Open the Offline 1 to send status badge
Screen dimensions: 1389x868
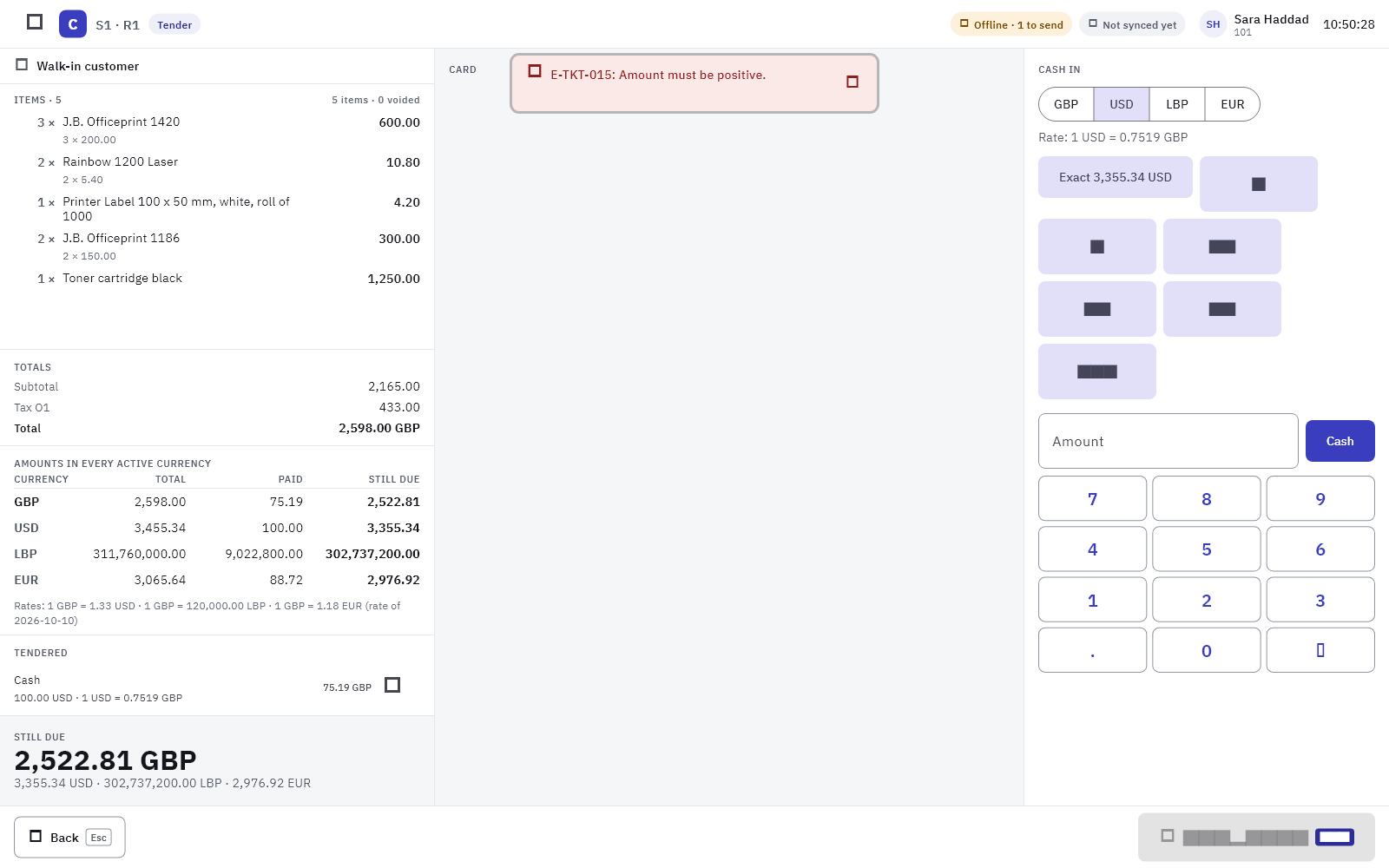pos(1011,24)
